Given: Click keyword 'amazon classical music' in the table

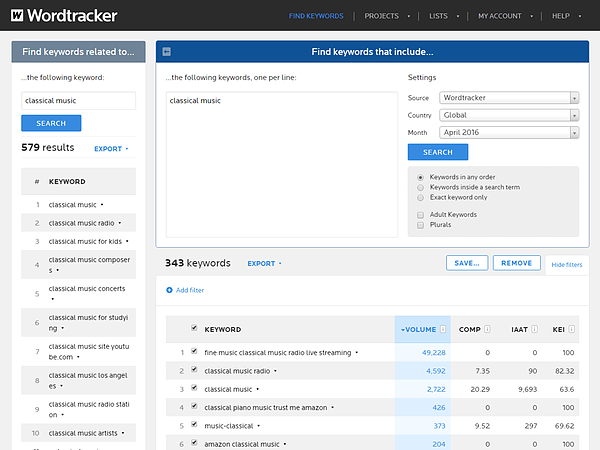Looking at the screenshot, I should tap(242, 444).
